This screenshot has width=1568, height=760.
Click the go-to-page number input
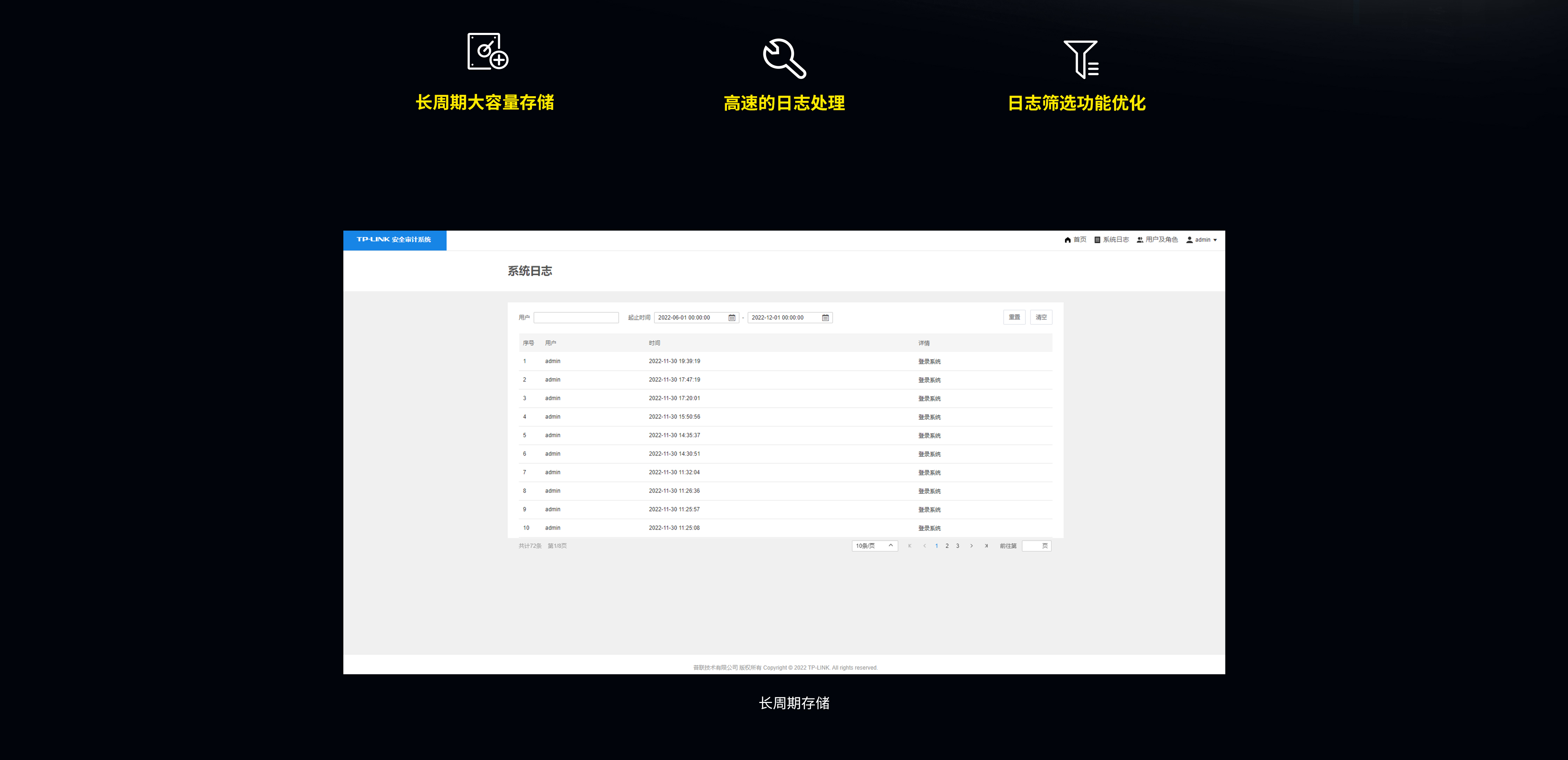click(1032, 546)
